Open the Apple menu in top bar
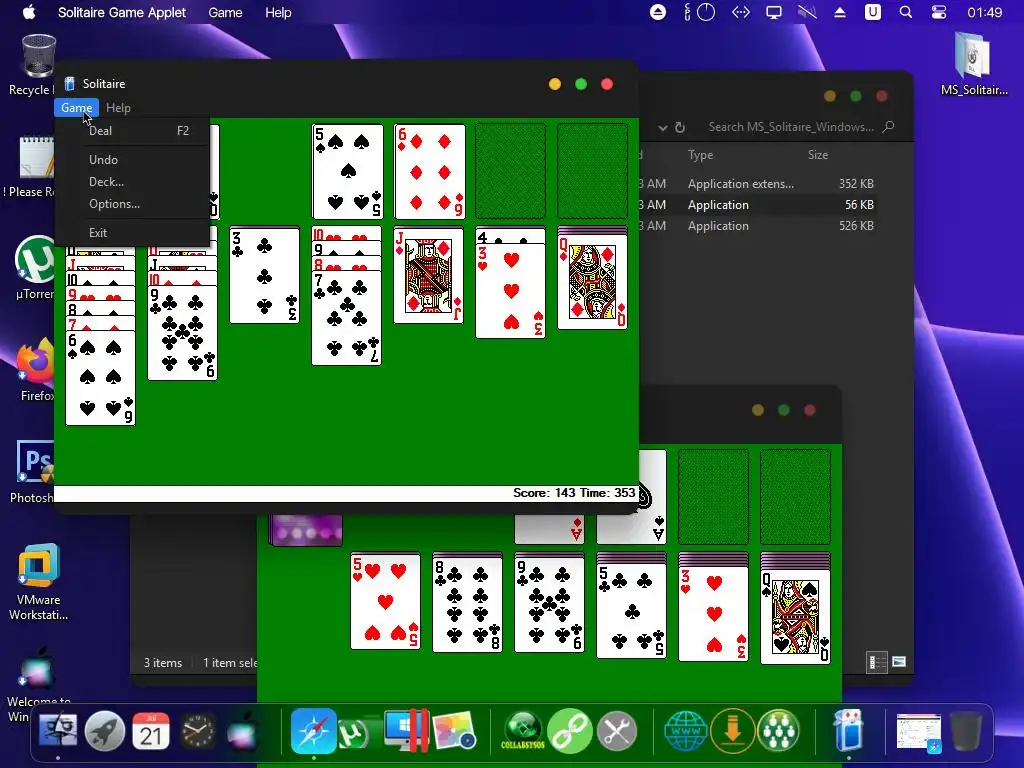1024x768 pixels. pyautogui.click(x=29, y=12)
